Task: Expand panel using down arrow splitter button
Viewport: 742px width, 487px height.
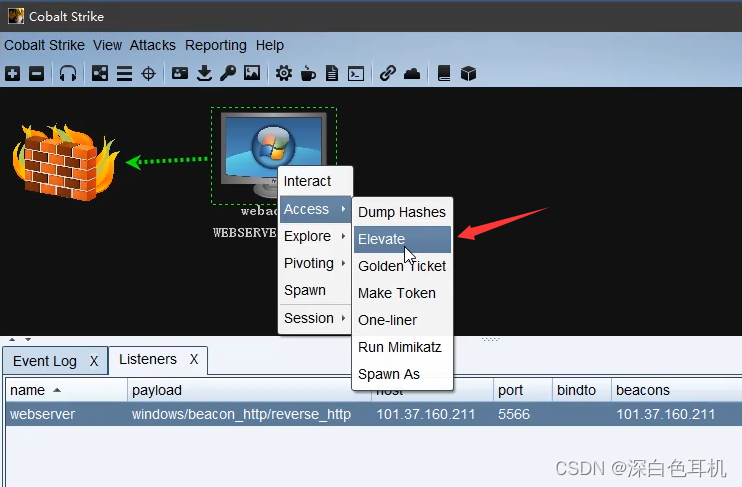Action: (28, 339)
